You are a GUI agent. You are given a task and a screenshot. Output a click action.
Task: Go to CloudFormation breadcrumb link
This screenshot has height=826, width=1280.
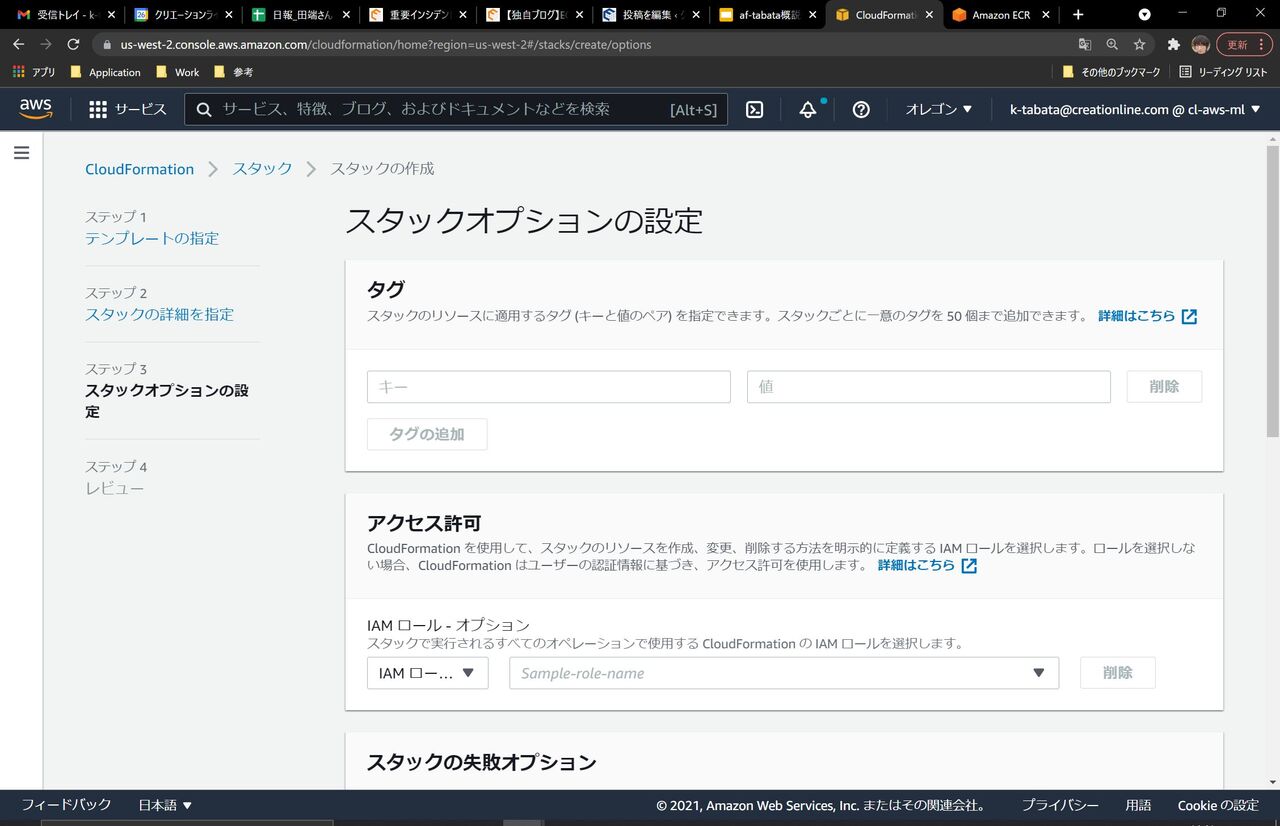[140, 169]
